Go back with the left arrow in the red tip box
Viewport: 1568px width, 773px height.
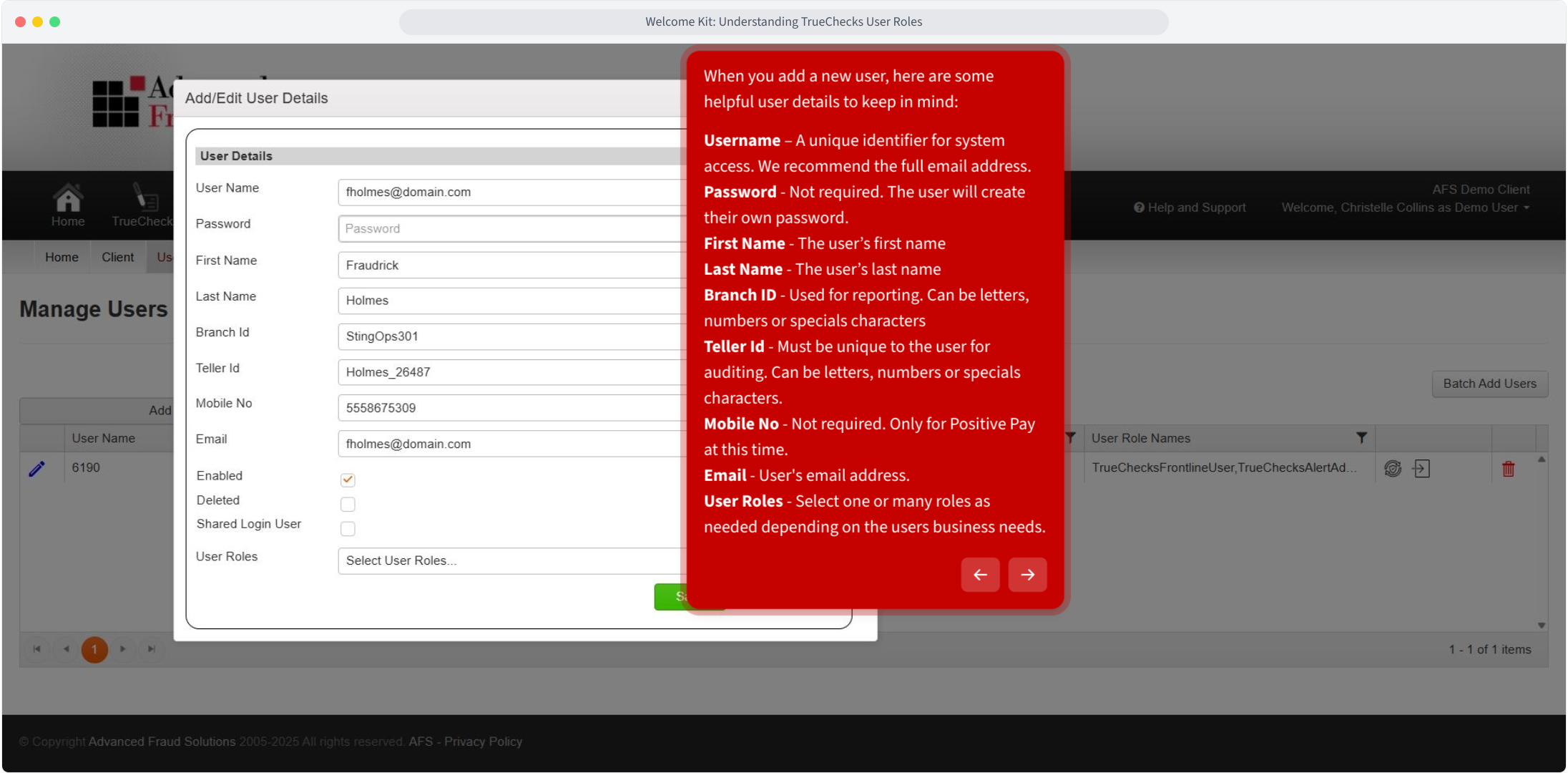coord(980,575)
